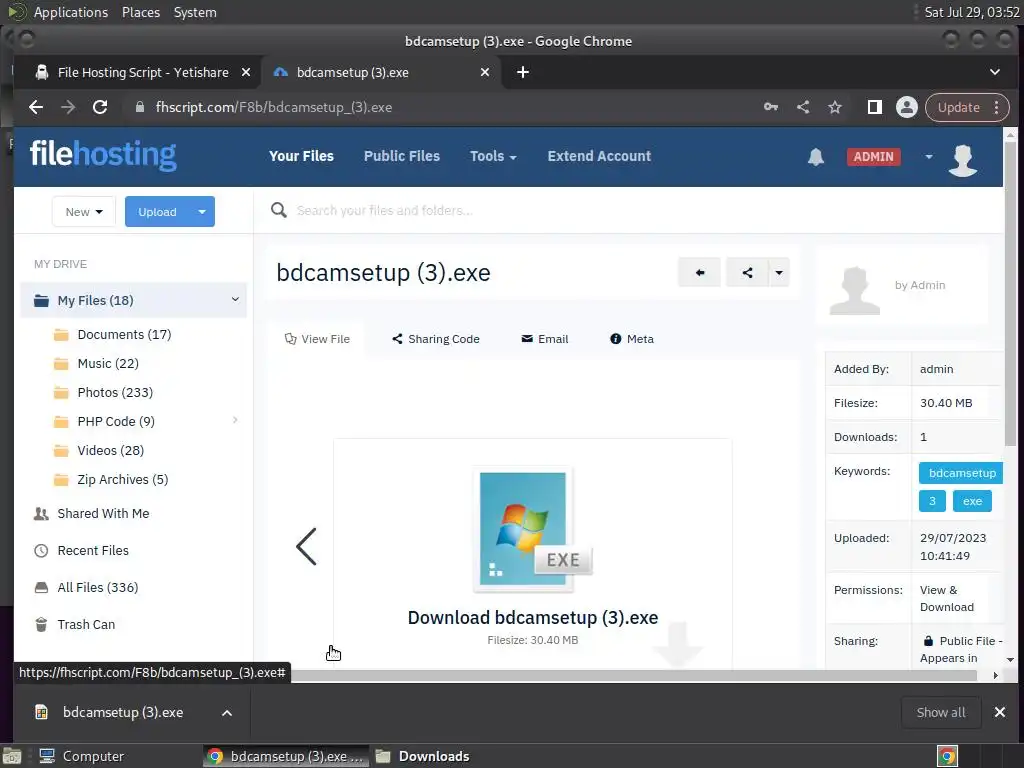Show the previous file with the chevron
The height and width of the screenshot is (768, 1024).
[306, 547]
